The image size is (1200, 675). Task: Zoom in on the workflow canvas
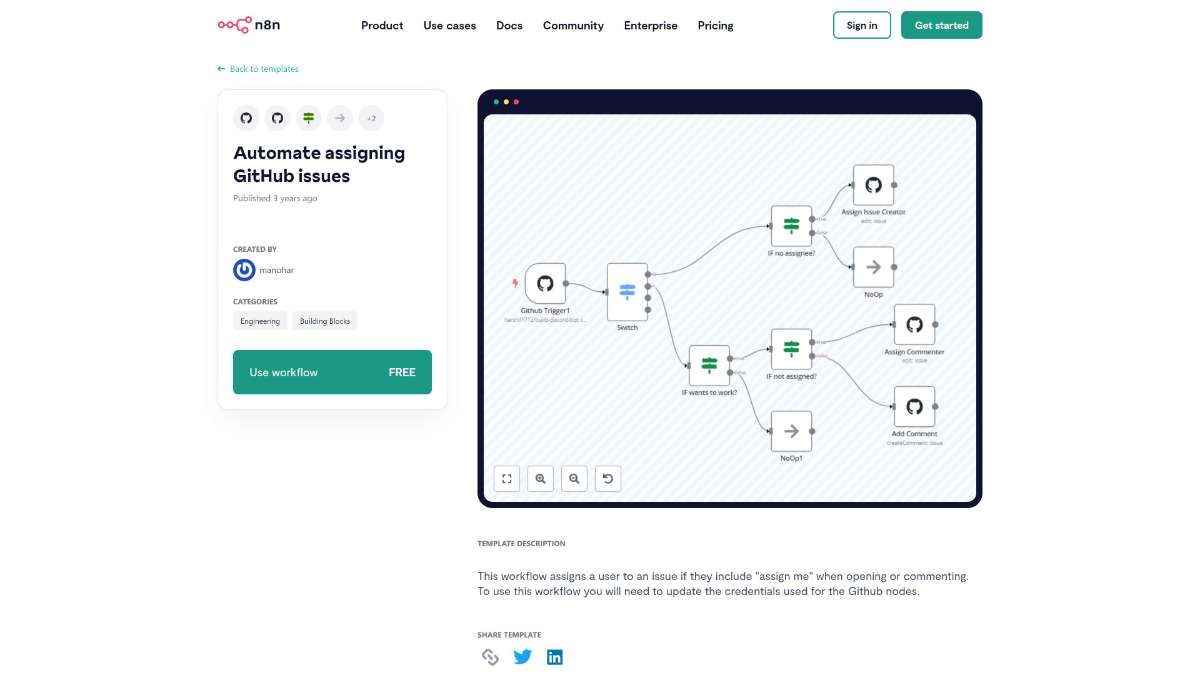tap(541, 479)
